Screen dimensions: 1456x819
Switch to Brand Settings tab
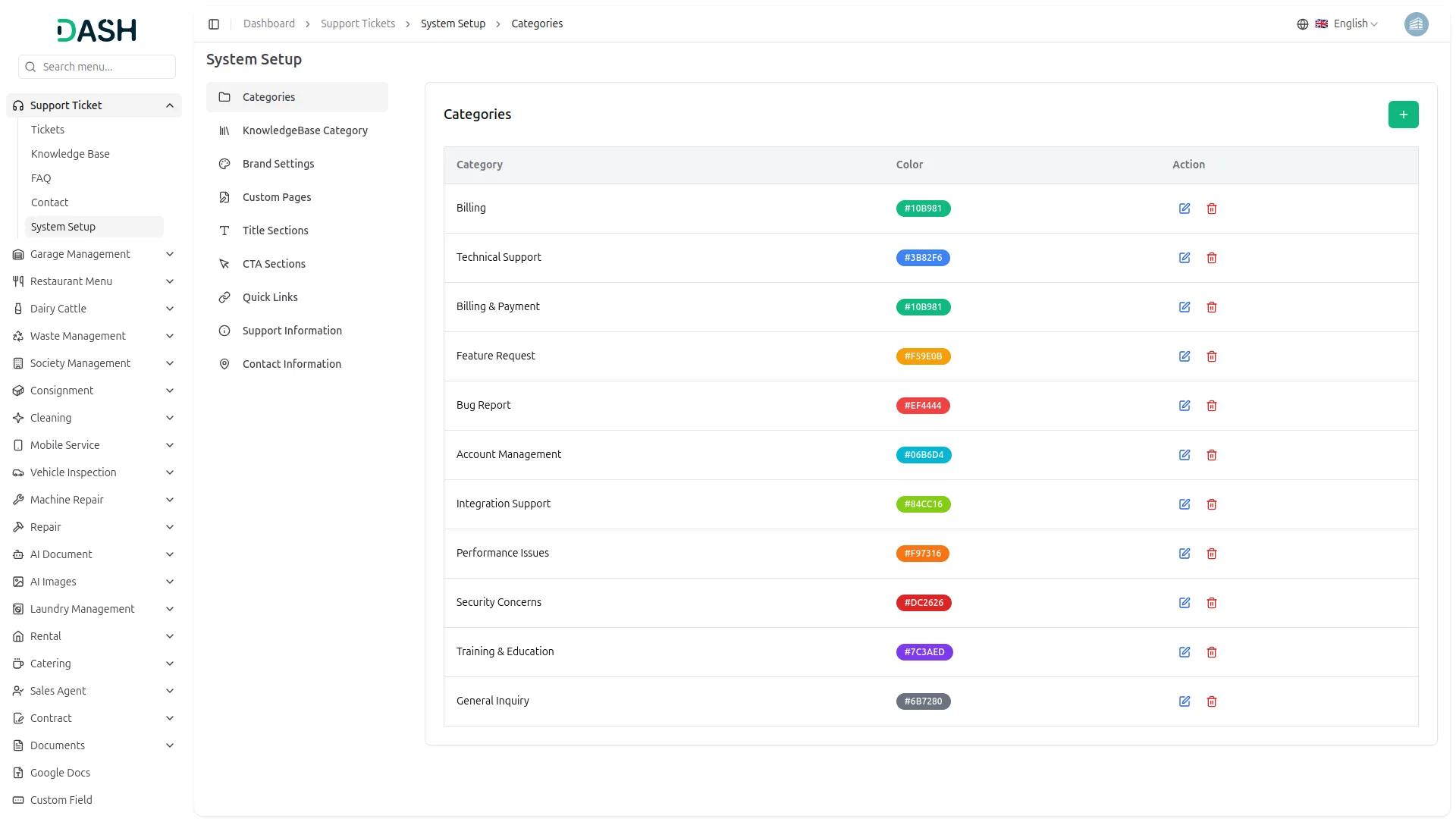(x=278, y=164)
